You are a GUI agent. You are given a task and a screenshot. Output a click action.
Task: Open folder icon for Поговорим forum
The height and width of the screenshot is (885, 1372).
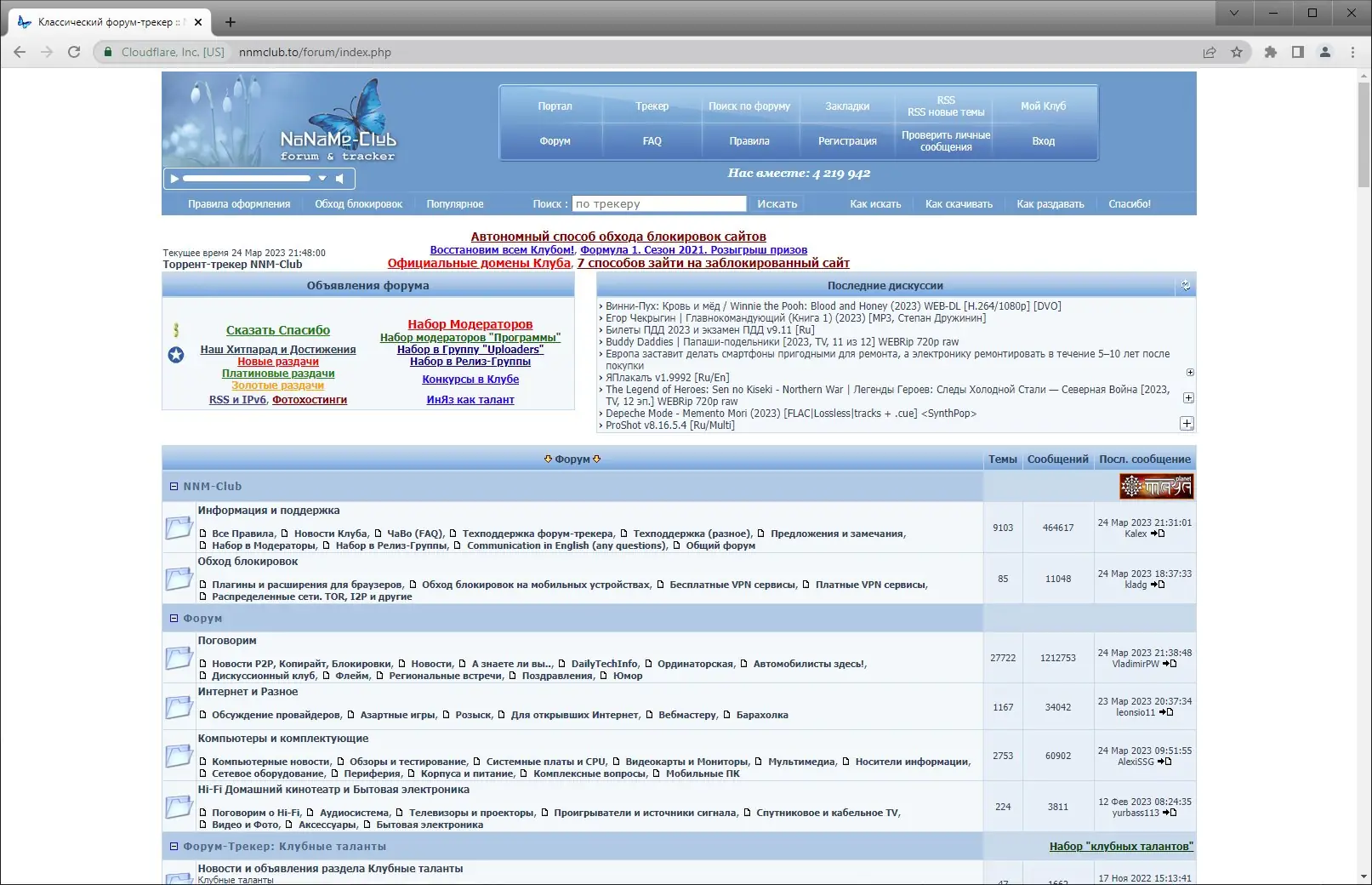coord(179,658)
